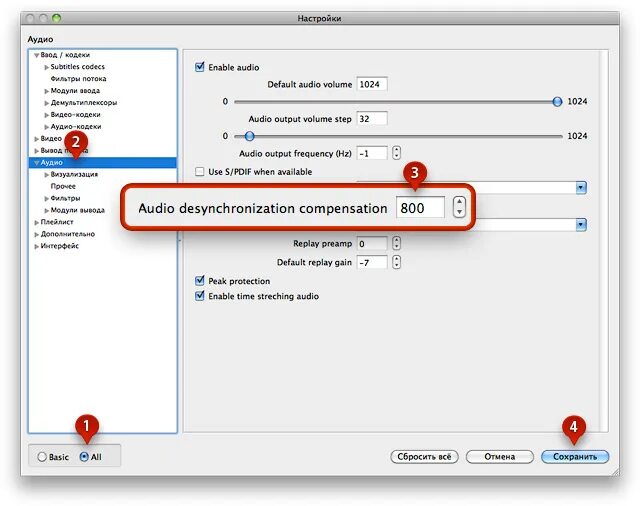The height and width of the screenshot is (506, 640).
Task: Open the first dropdown below S/PDIF
Action: [x=581, y=188]
